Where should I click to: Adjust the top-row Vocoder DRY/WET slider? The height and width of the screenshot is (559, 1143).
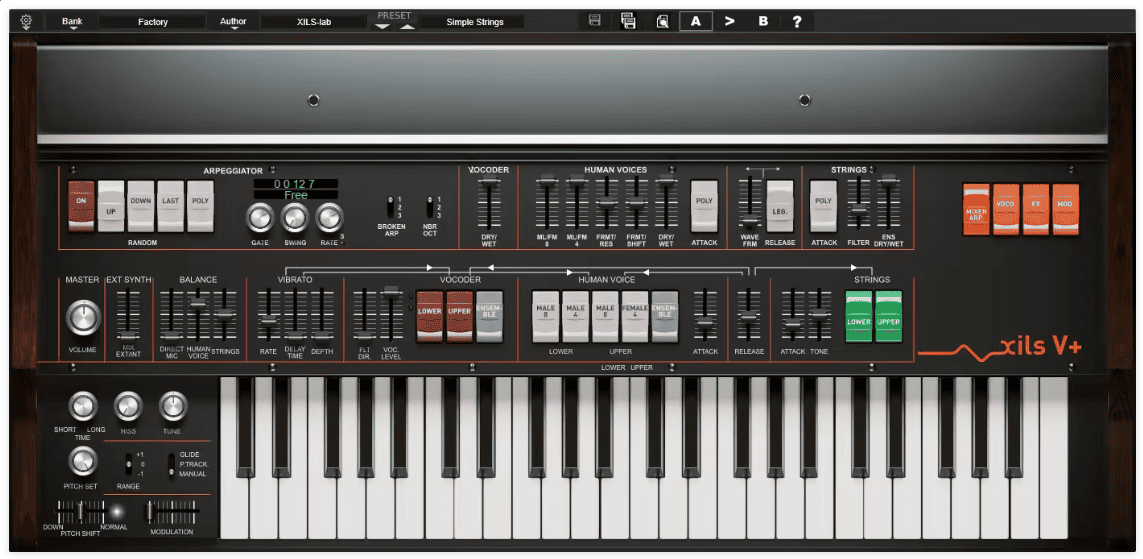[x=488, y=203]
